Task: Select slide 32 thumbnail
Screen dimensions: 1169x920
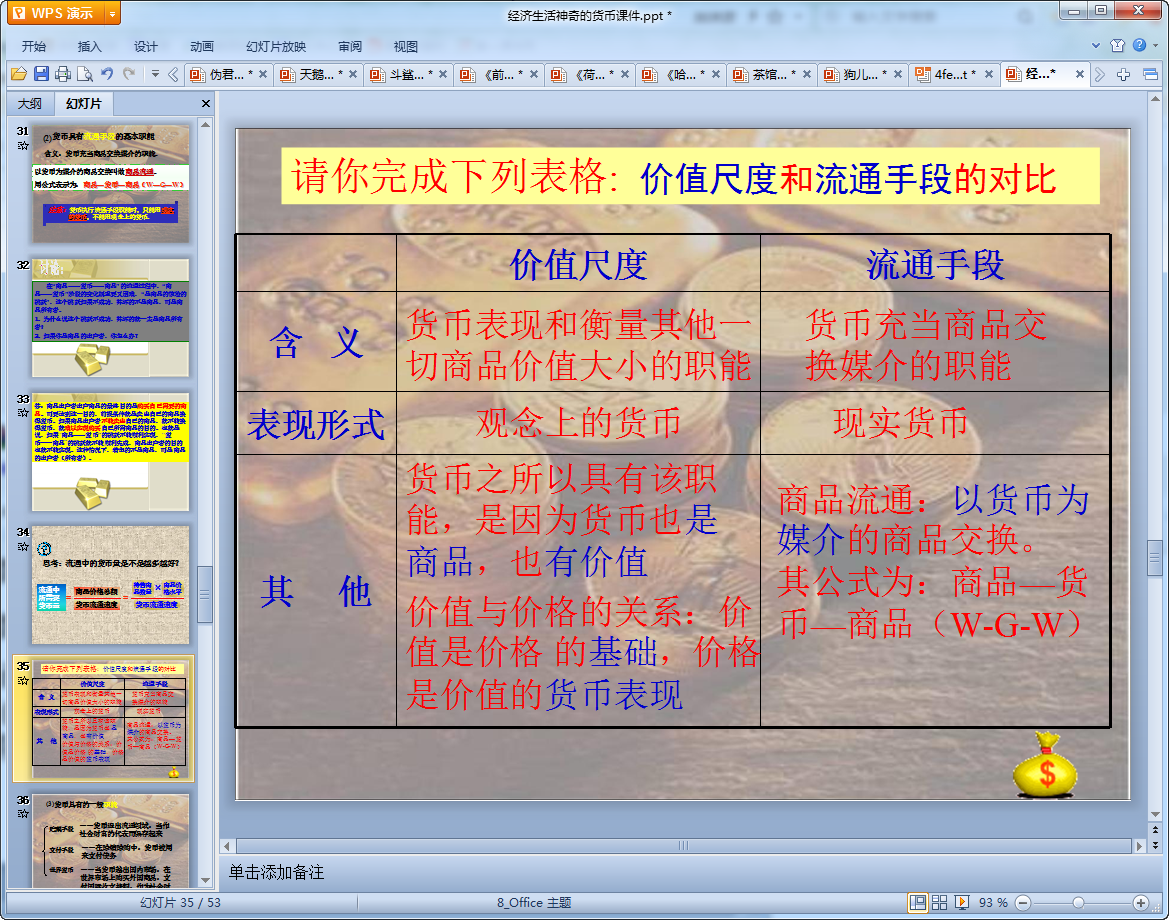Action: (110, 318)
